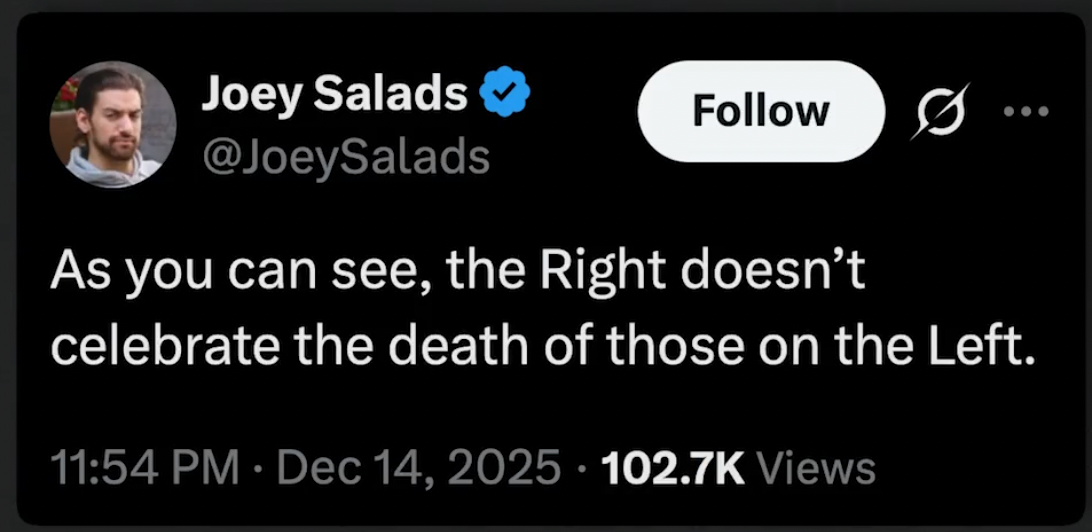Click the tweet line starting with "celebrate"
Viewport: 1092px width, 532px height.
pos(539,345)
